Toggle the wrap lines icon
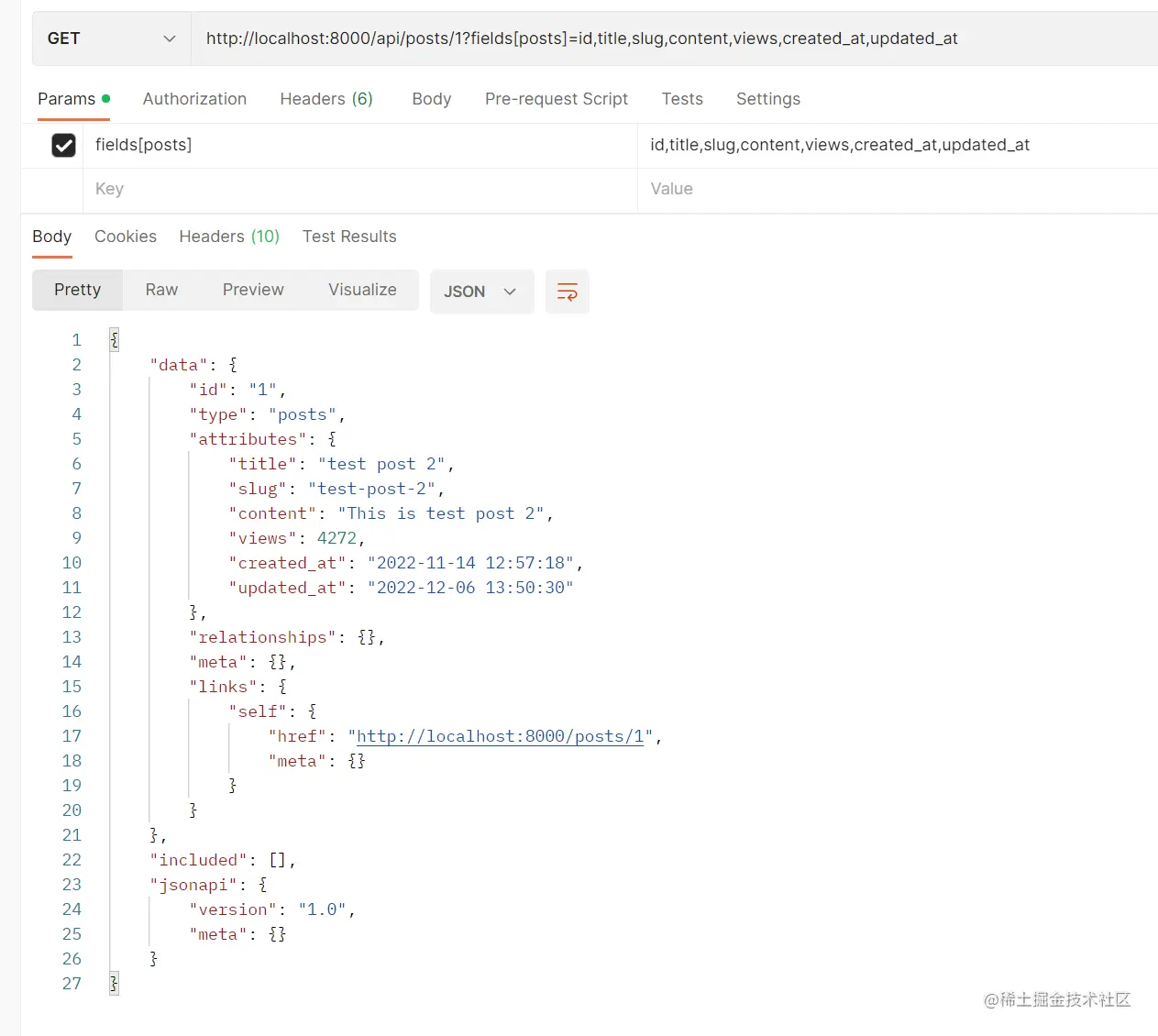Screen dimensions: 1158x1036 click(568, 292)
